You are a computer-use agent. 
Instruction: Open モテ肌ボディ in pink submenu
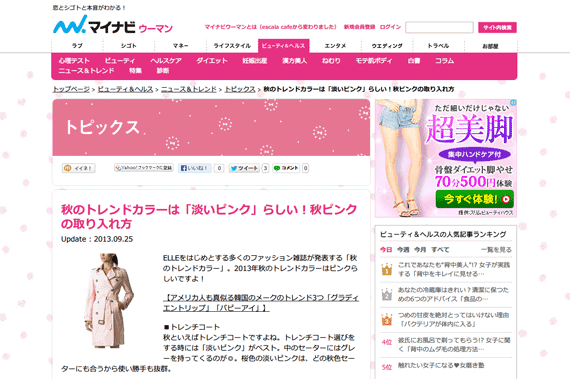tap(374, 61)
